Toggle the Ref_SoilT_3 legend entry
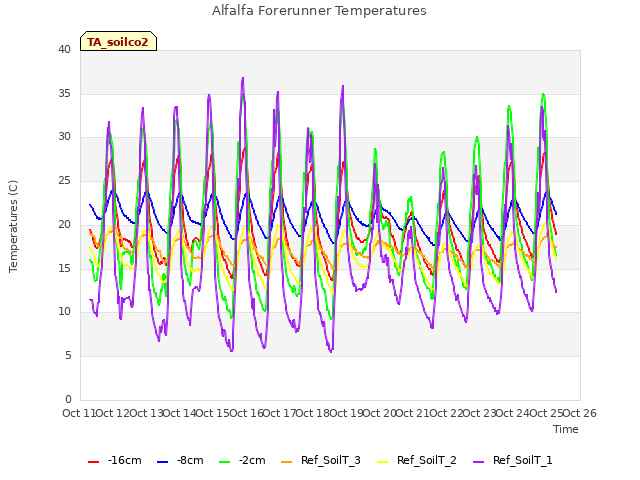The width and height of the screenshot is (640, 480). click(321, 461)
